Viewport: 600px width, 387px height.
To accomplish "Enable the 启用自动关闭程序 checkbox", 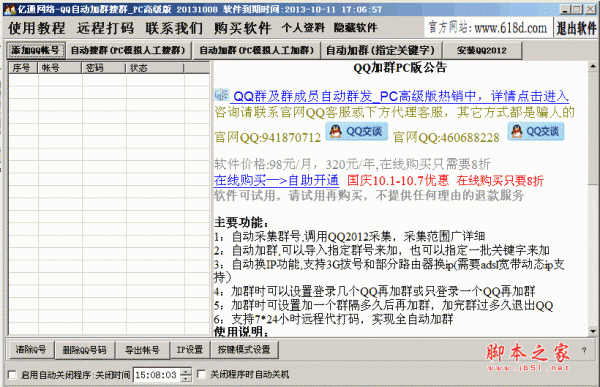I will (12, 375).
